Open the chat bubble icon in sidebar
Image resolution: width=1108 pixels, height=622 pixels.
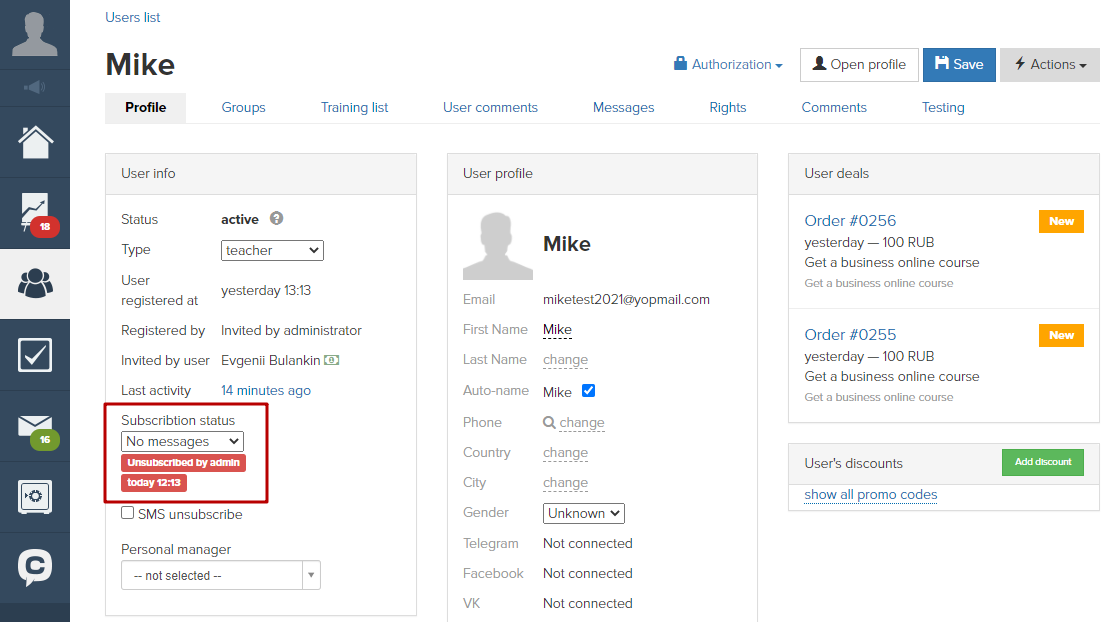(35, 568)
